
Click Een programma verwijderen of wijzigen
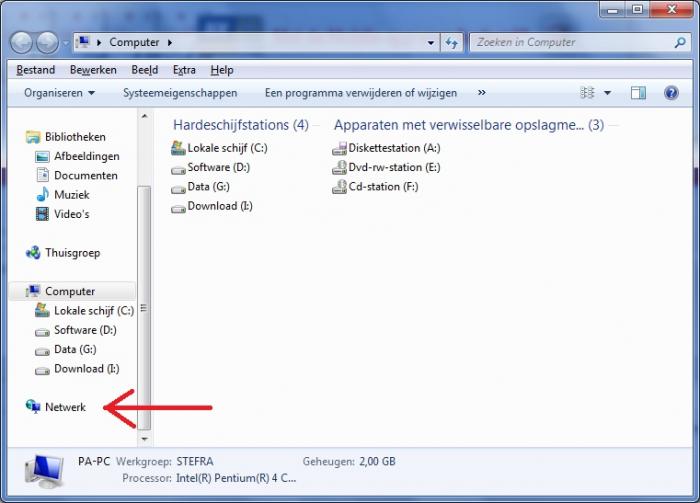click(x=361, y=93)
